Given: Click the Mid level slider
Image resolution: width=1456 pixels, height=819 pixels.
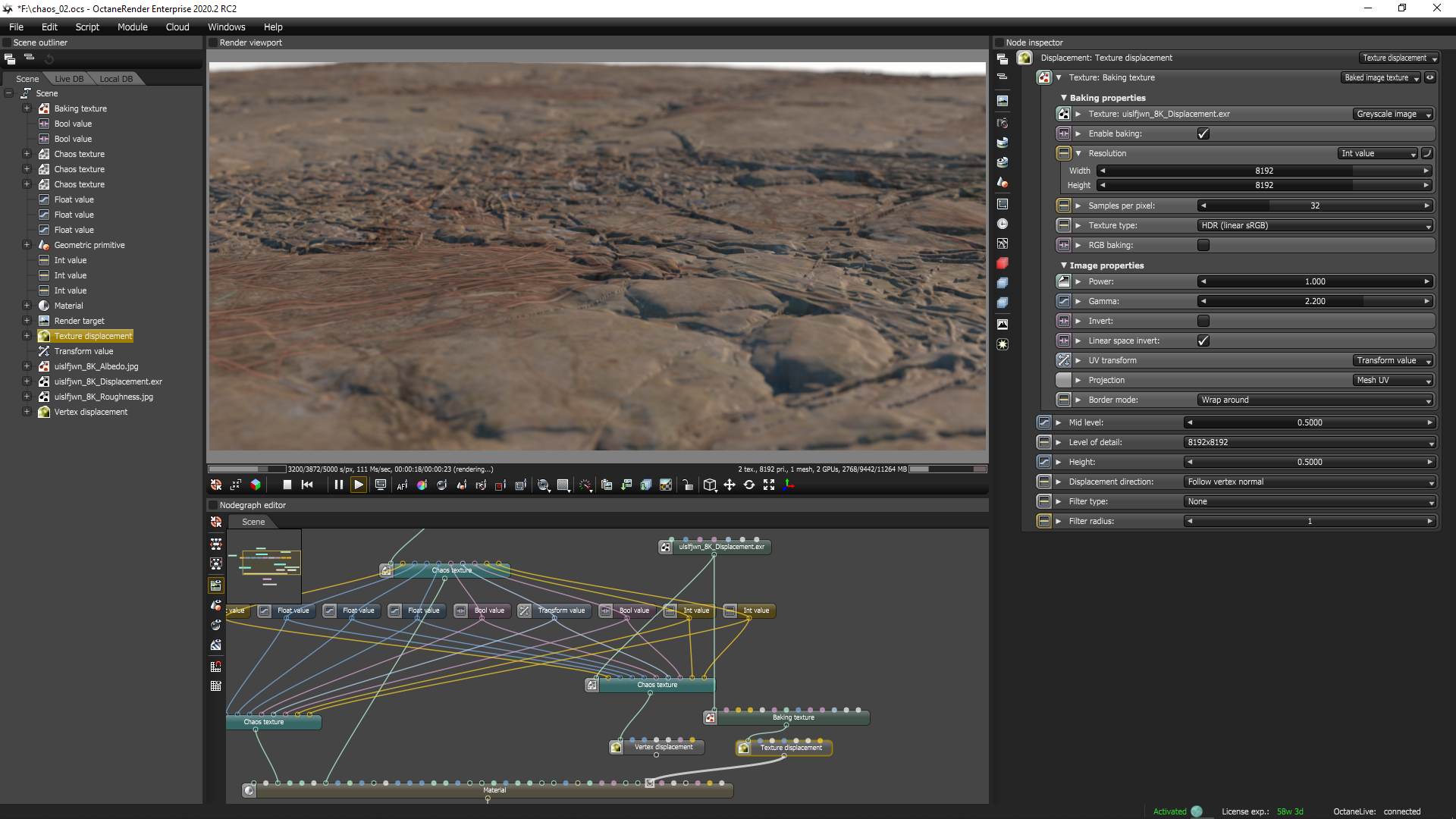Looking at the screenshot, I should click(1309, 422).
